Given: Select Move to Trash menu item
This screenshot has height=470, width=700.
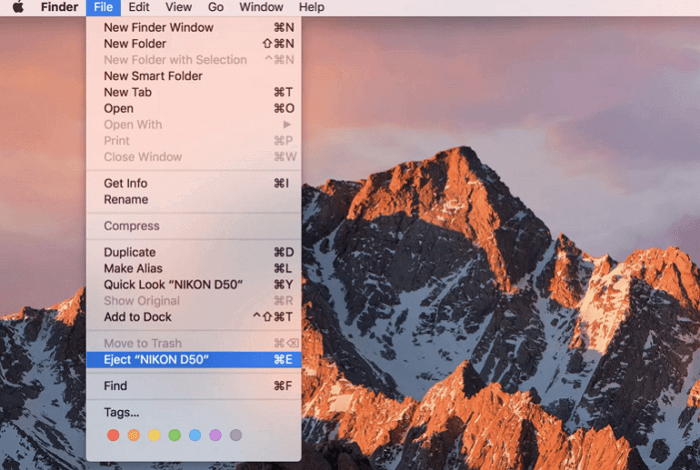Looking at the screenshot, I should pyautogui.click(x=194, y=343).
